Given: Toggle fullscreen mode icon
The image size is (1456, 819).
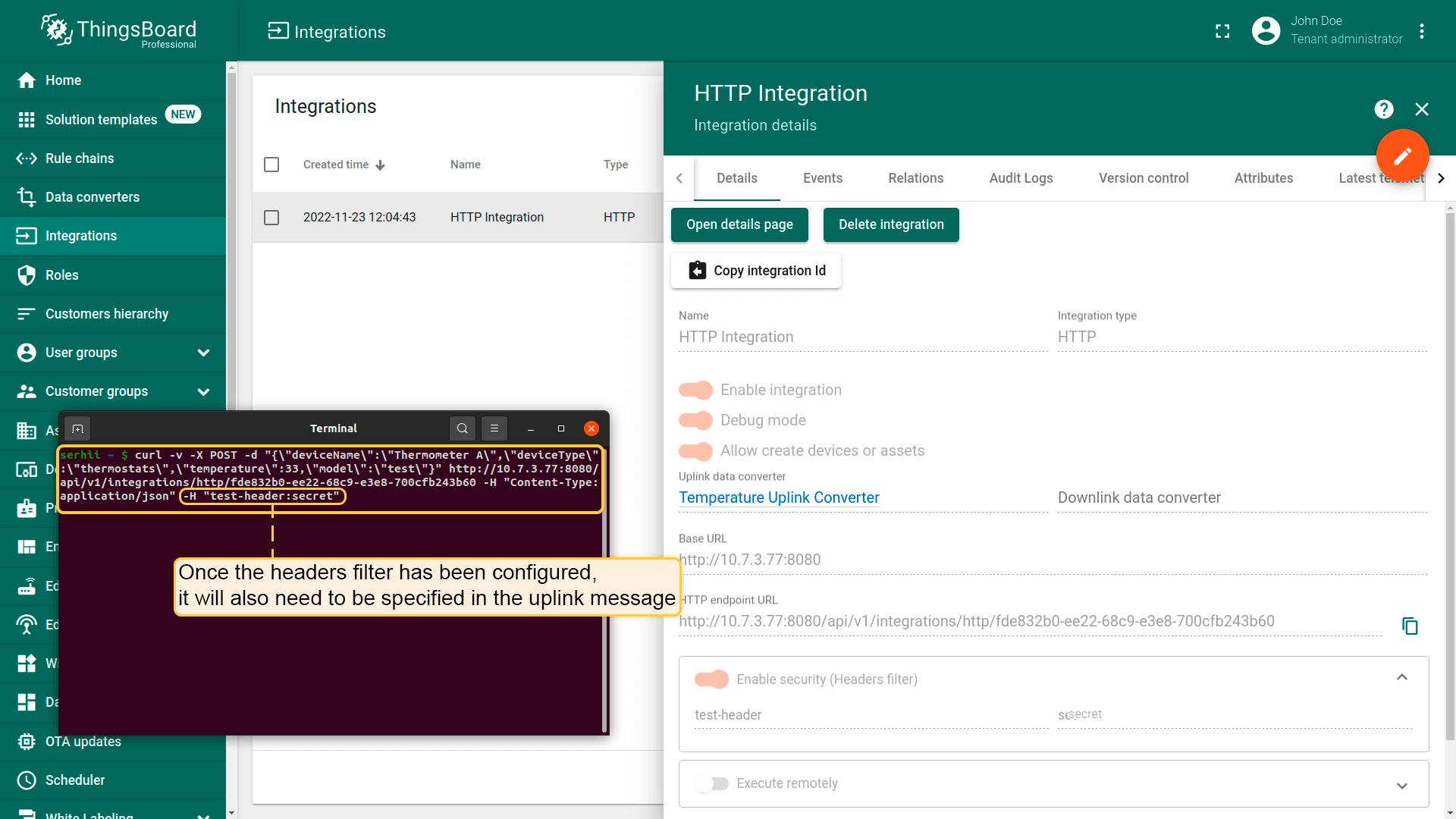Looking at the screenshot, I should pyautogui.click(x=1222, y=31).
